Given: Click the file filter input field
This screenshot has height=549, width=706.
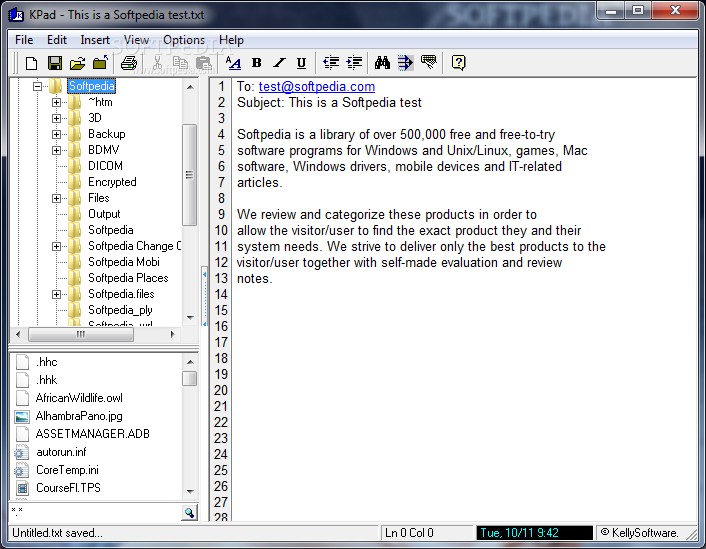Looking at the screenshot, I should [x=95, y=513].
